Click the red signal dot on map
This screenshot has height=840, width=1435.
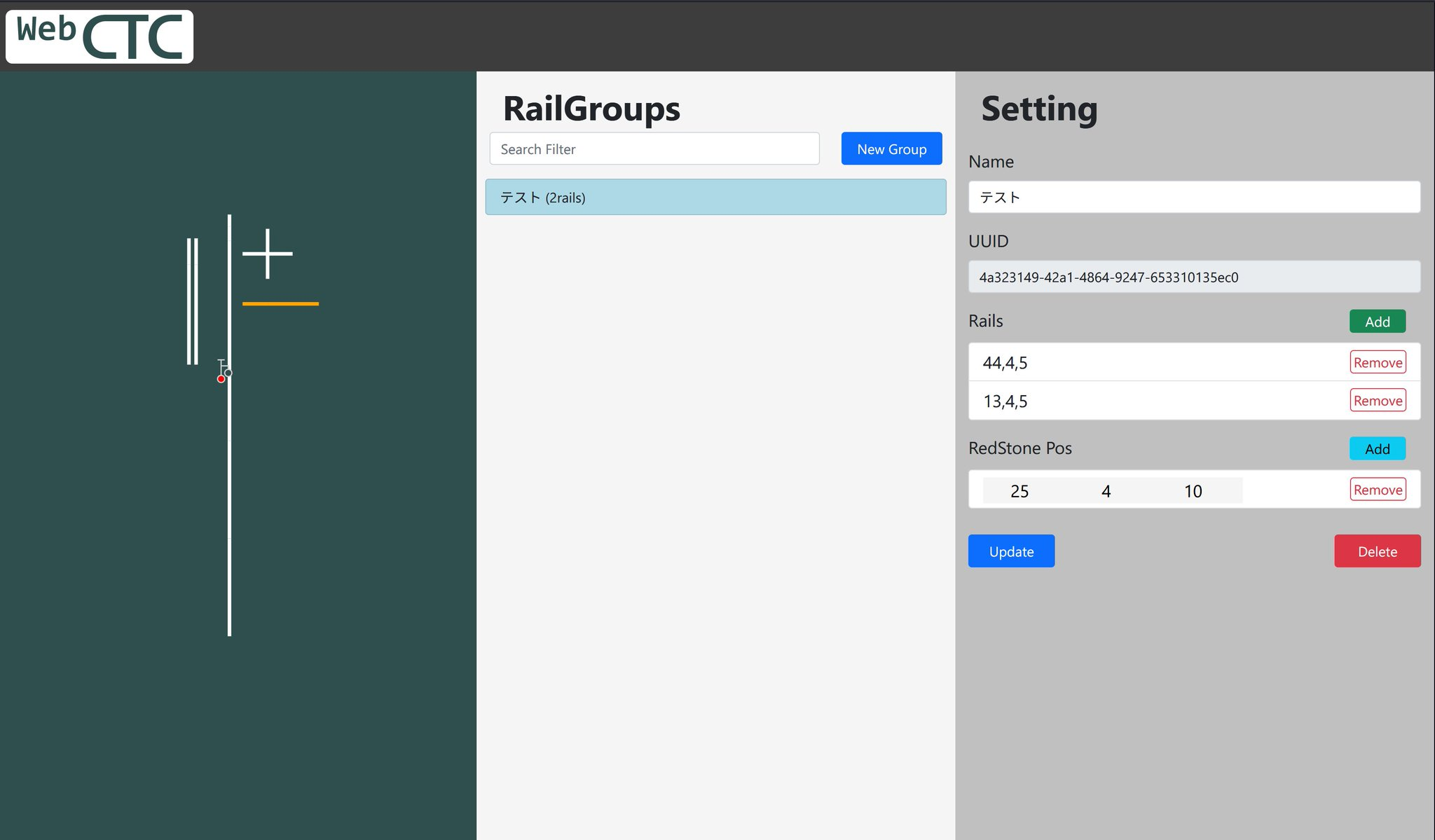(x=221, y=379)
